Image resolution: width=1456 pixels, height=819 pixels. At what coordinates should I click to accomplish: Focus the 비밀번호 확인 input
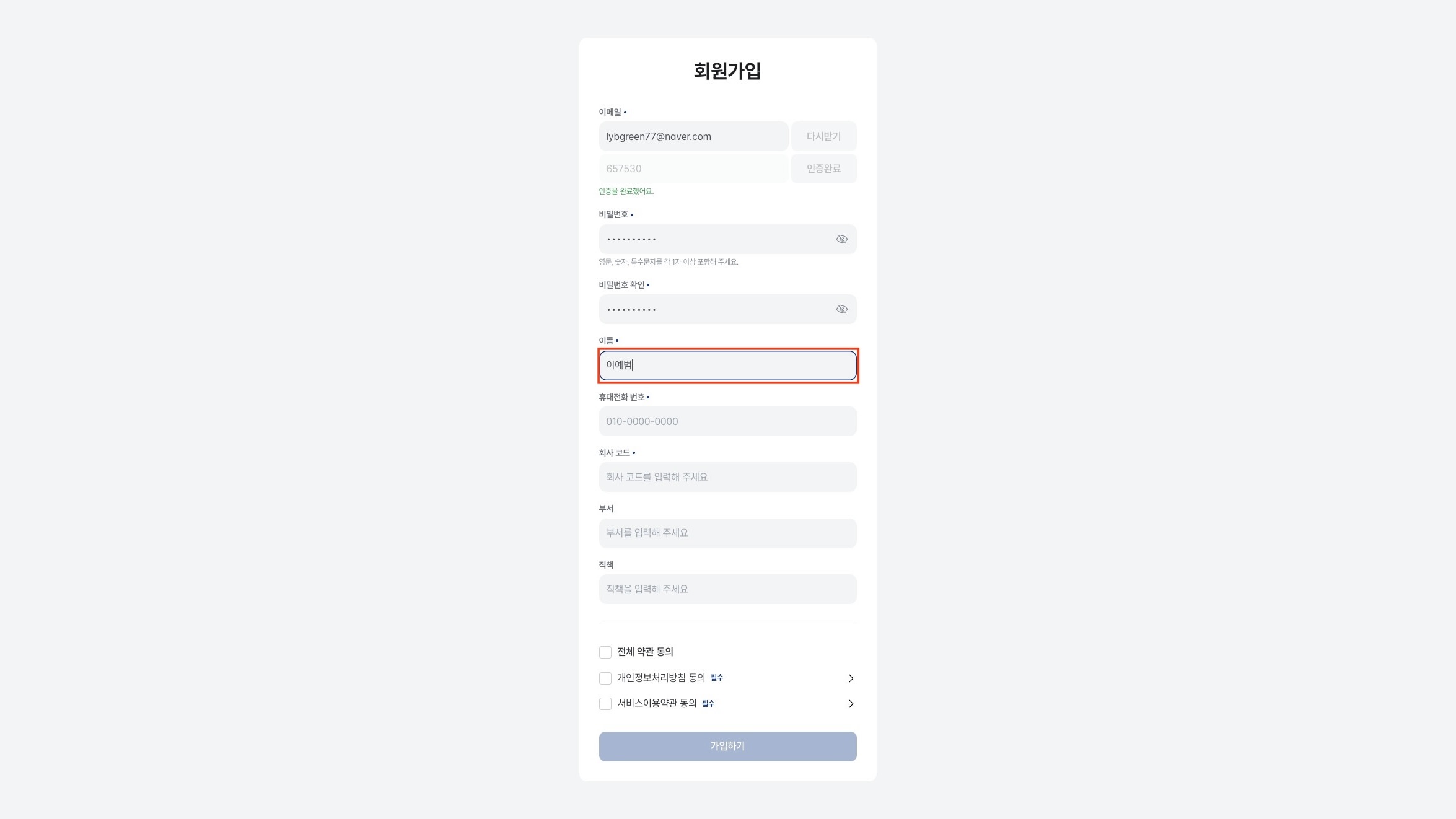(x=713, y=309)
